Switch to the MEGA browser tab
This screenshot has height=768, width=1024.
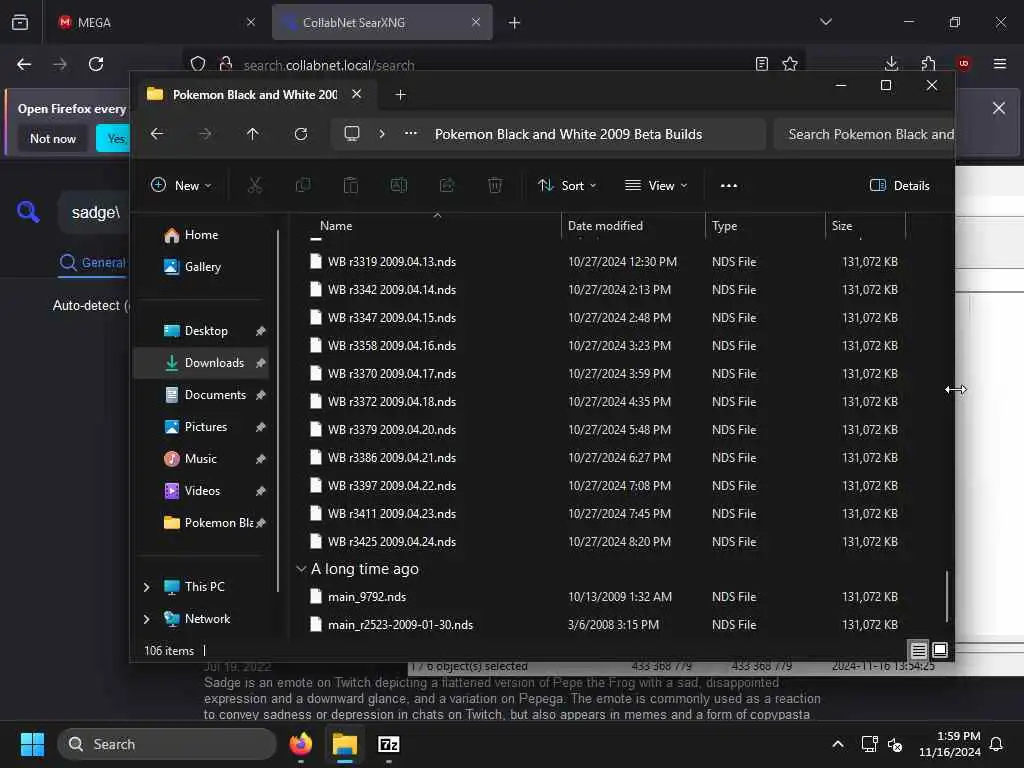click(x=155, y=22)
